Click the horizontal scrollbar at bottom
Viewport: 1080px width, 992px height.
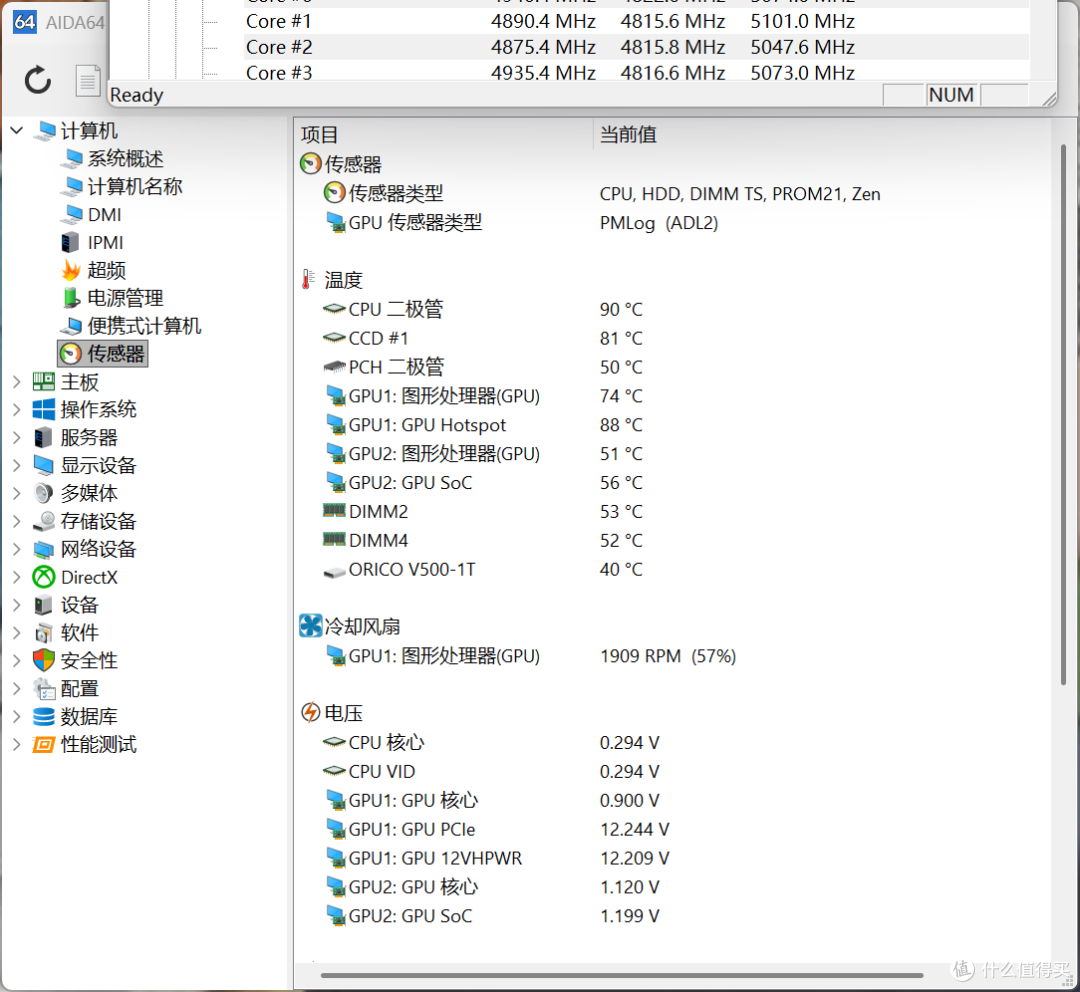pos(622,975)
